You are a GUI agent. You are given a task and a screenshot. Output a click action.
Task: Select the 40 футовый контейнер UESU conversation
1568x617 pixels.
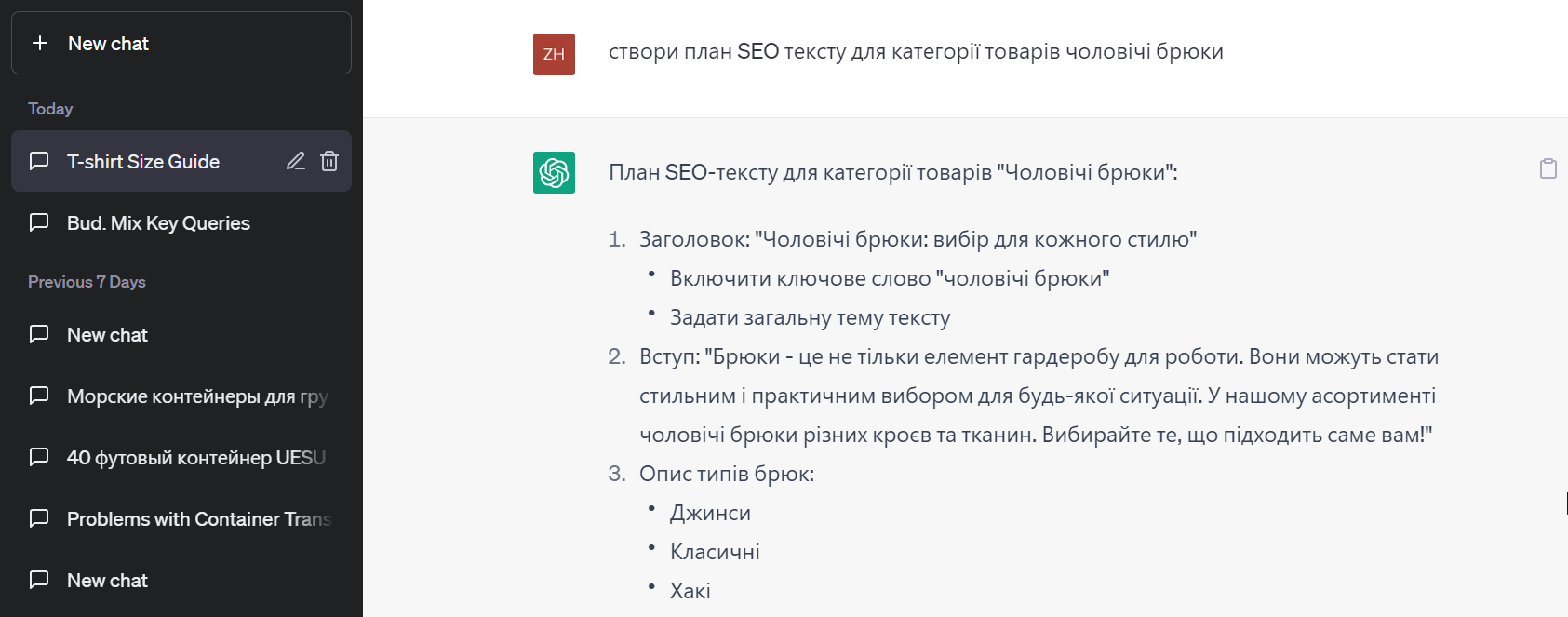coord(195,458)
